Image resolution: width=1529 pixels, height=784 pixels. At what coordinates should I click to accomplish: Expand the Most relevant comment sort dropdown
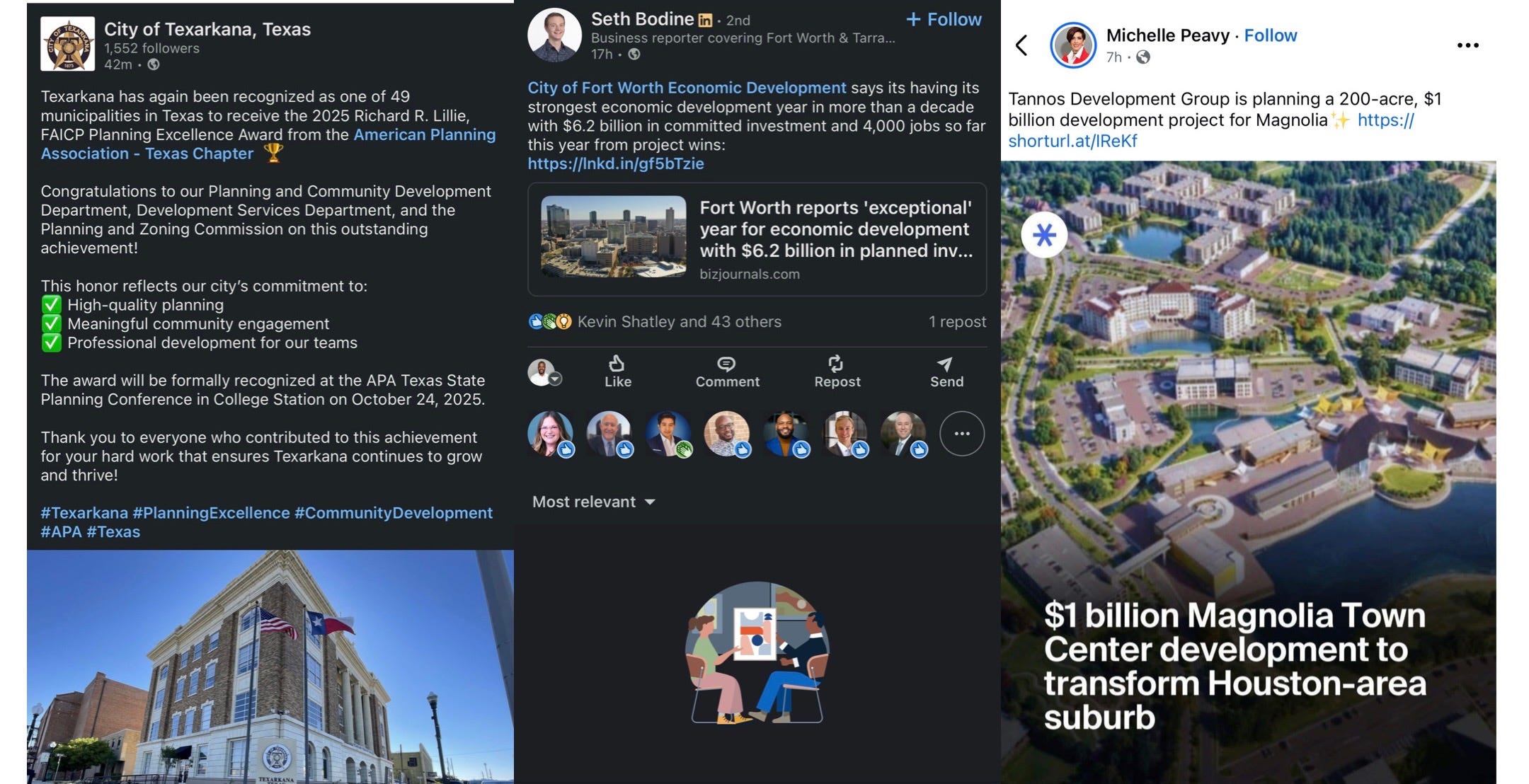pyautogui.click(x=593, y=502)
